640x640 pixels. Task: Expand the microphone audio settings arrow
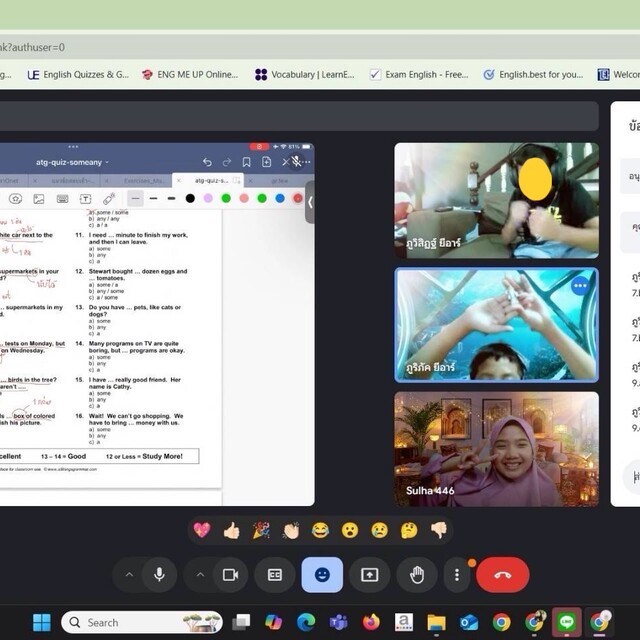click(x=128, y=575)
